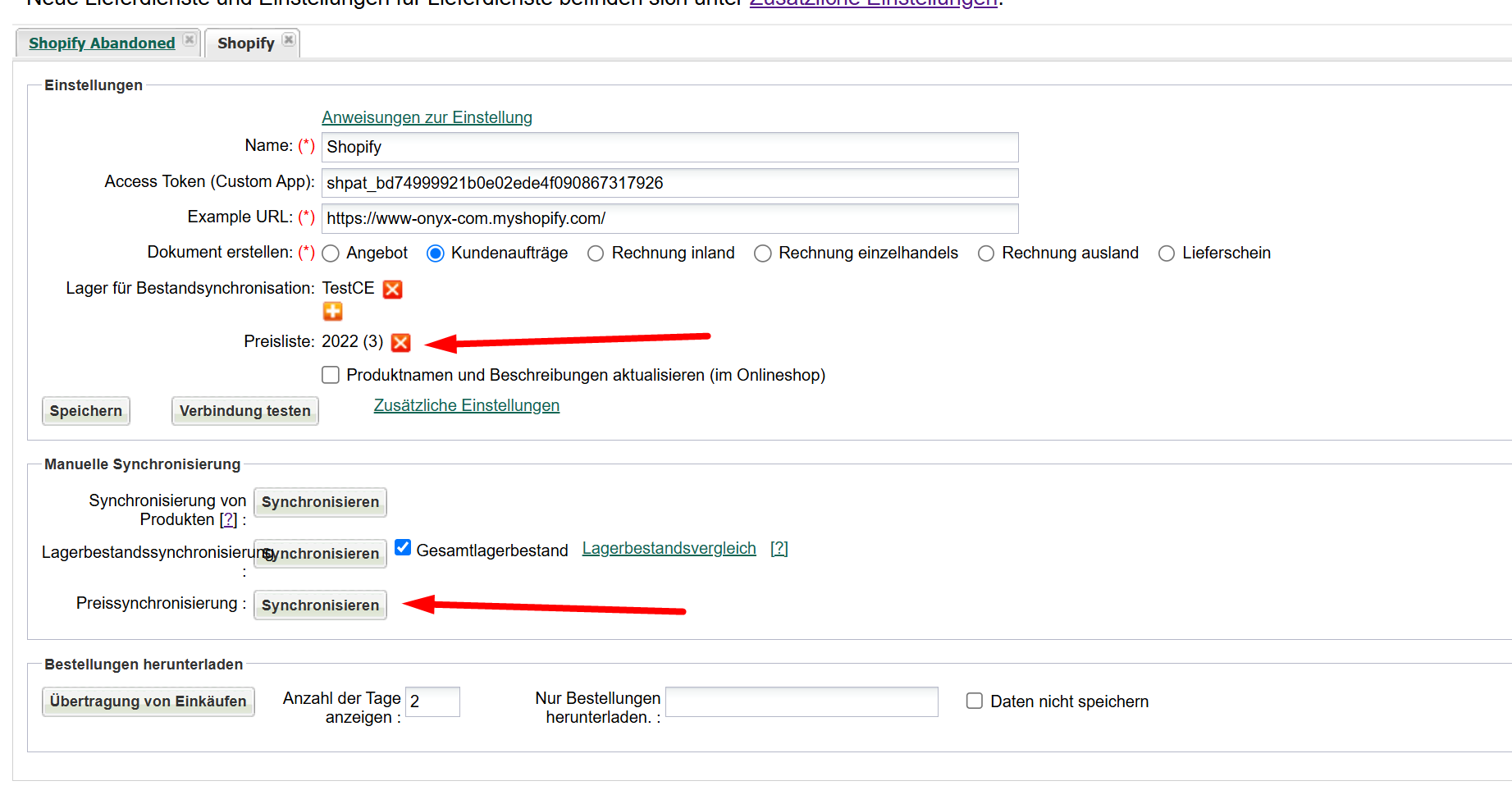The image size is (1512, 804).
Task: Open help [?] next to Lagerbestandsvergleich
Action: pyautogui.click(x=779, y=548)
